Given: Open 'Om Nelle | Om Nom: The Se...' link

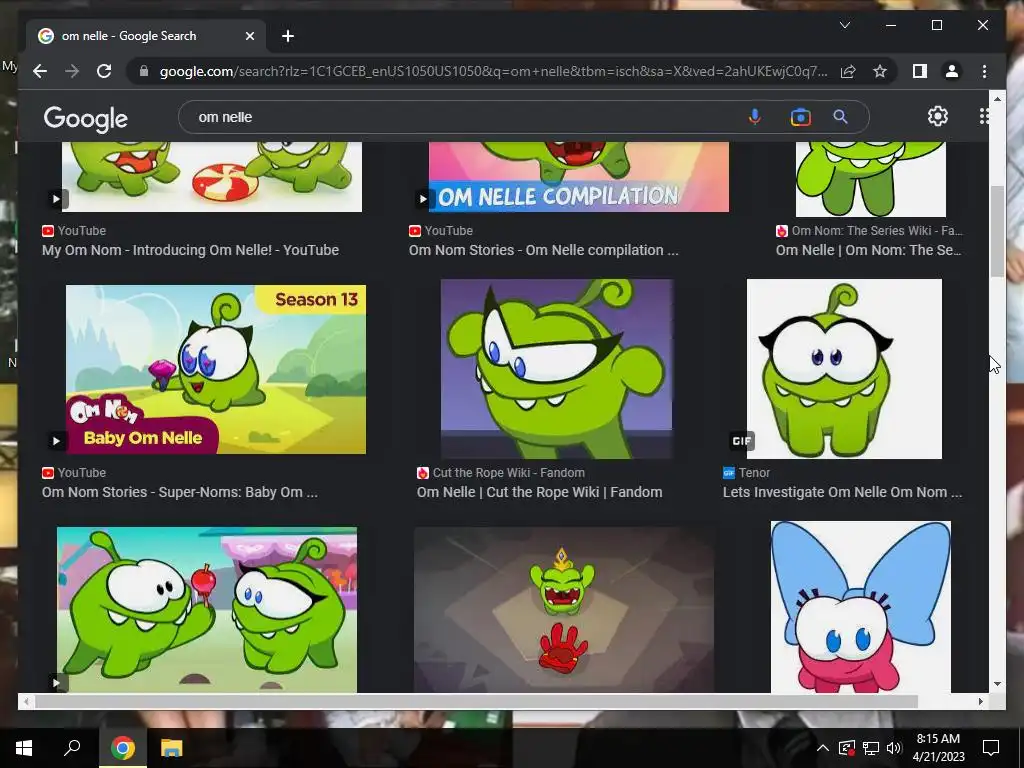Looking at the screenshot, I should pyautogui.click(x=869, y=250).
